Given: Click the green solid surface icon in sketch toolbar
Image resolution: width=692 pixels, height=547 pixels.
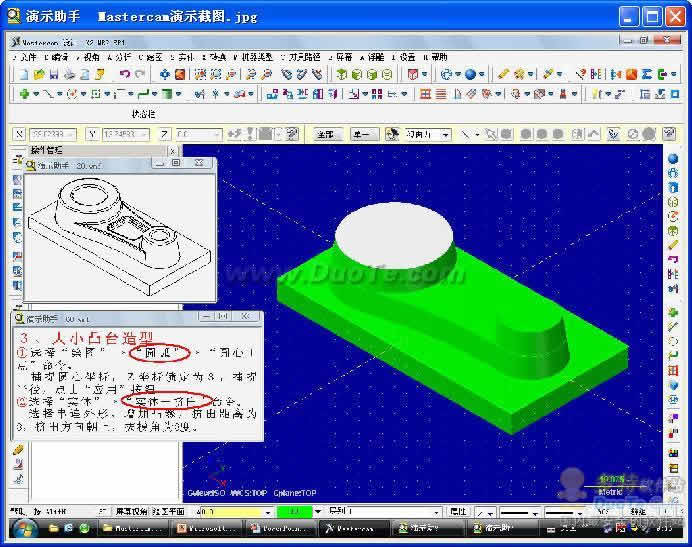Looking at the screenshot, I should pyautogui.click(x=167, y=94).
